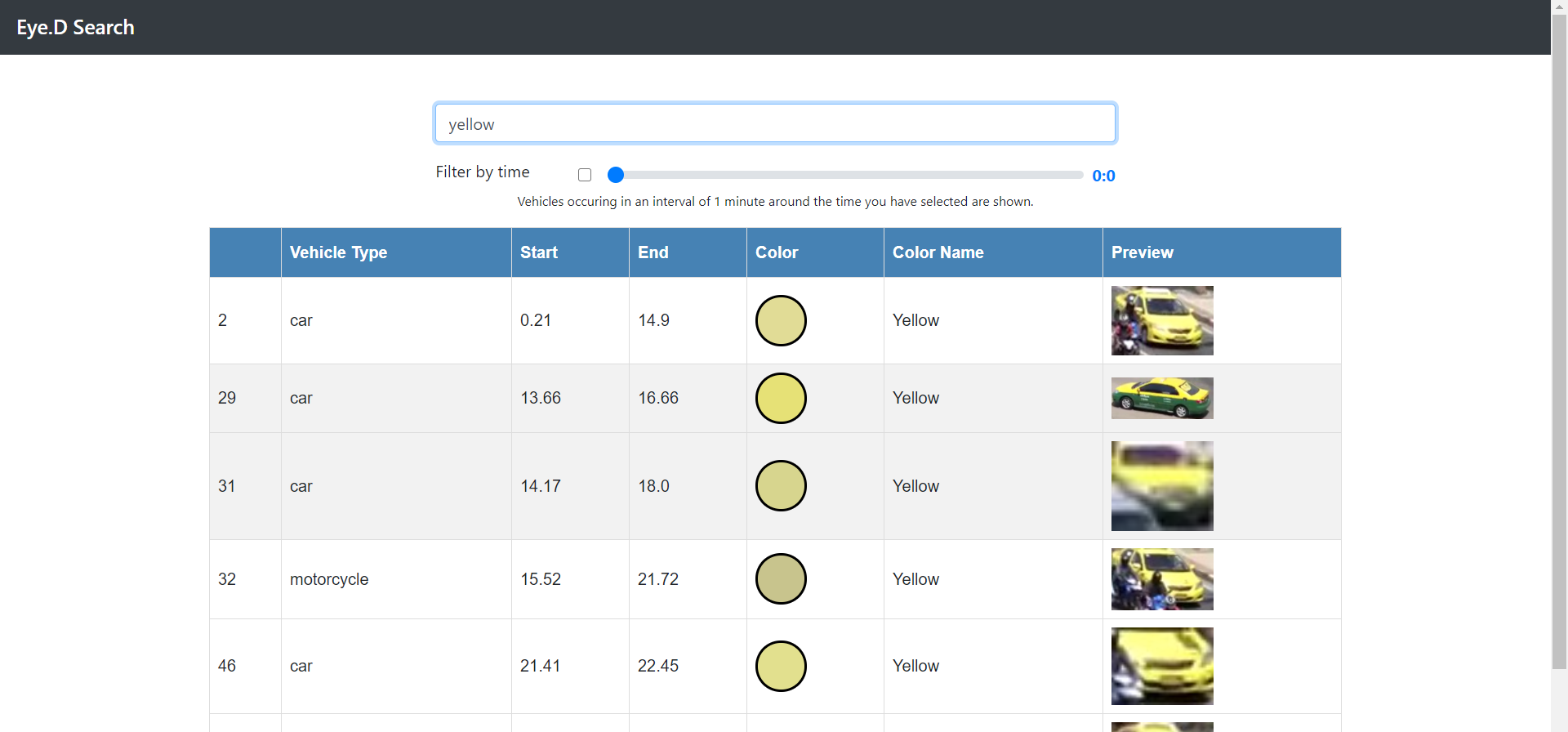This screenshot has width=1568, height=732.
Task: Select start time 13.66 cell
Action: [570, 398]
